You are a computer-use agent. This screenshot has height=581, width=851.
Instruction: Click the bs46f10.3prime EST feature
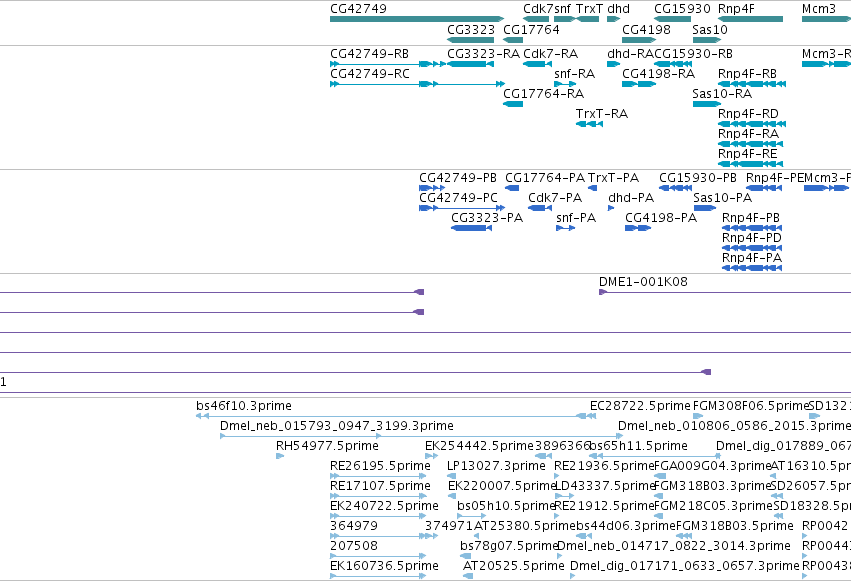click(396, 417)
